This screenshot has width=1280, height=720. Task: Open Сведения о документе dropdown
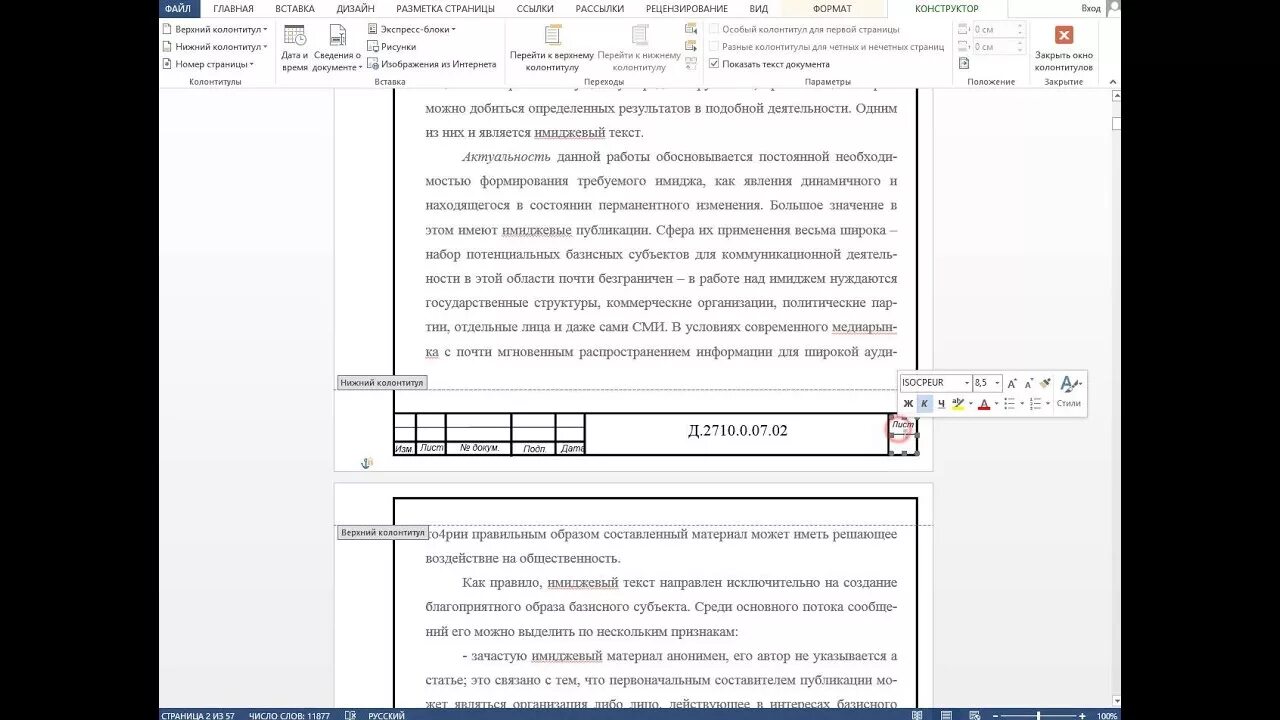click(x=337, y=48)
